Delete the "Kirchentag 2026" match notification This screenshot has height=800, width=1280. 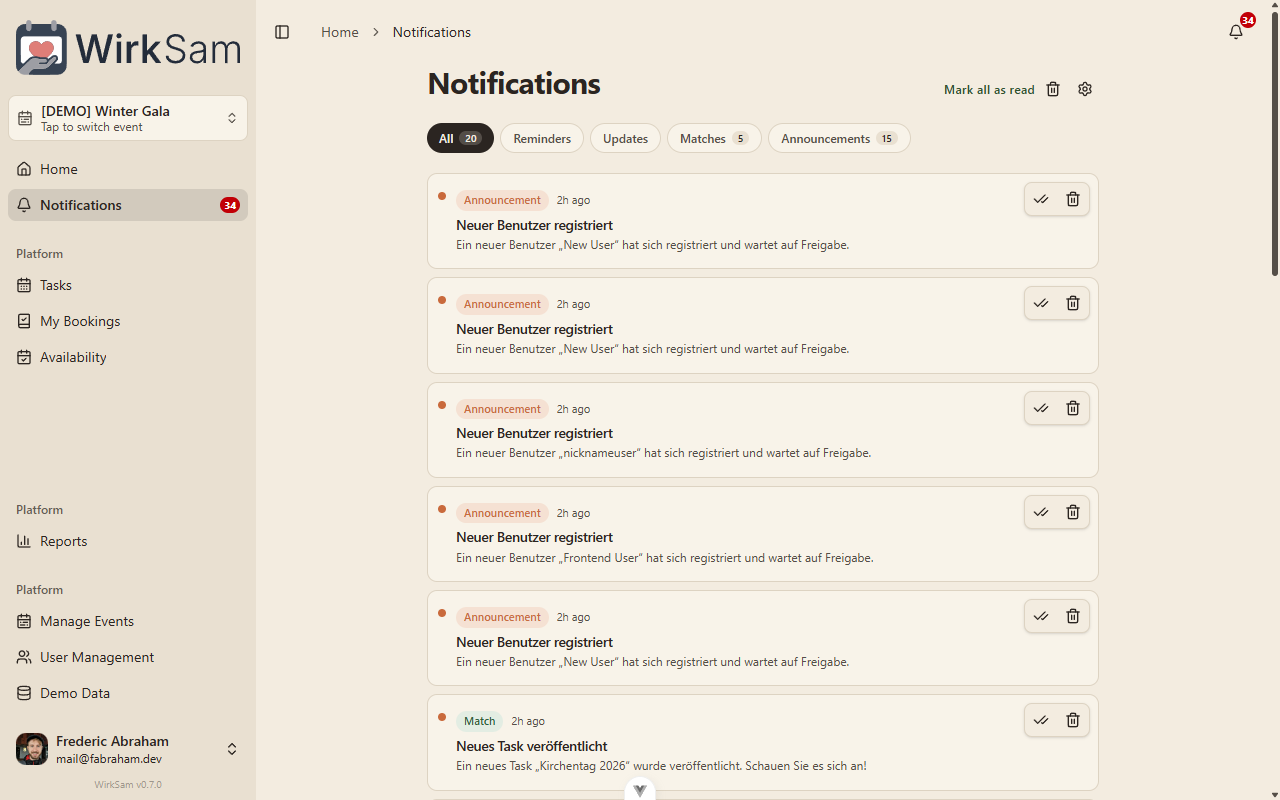(x=1073, y=720)
